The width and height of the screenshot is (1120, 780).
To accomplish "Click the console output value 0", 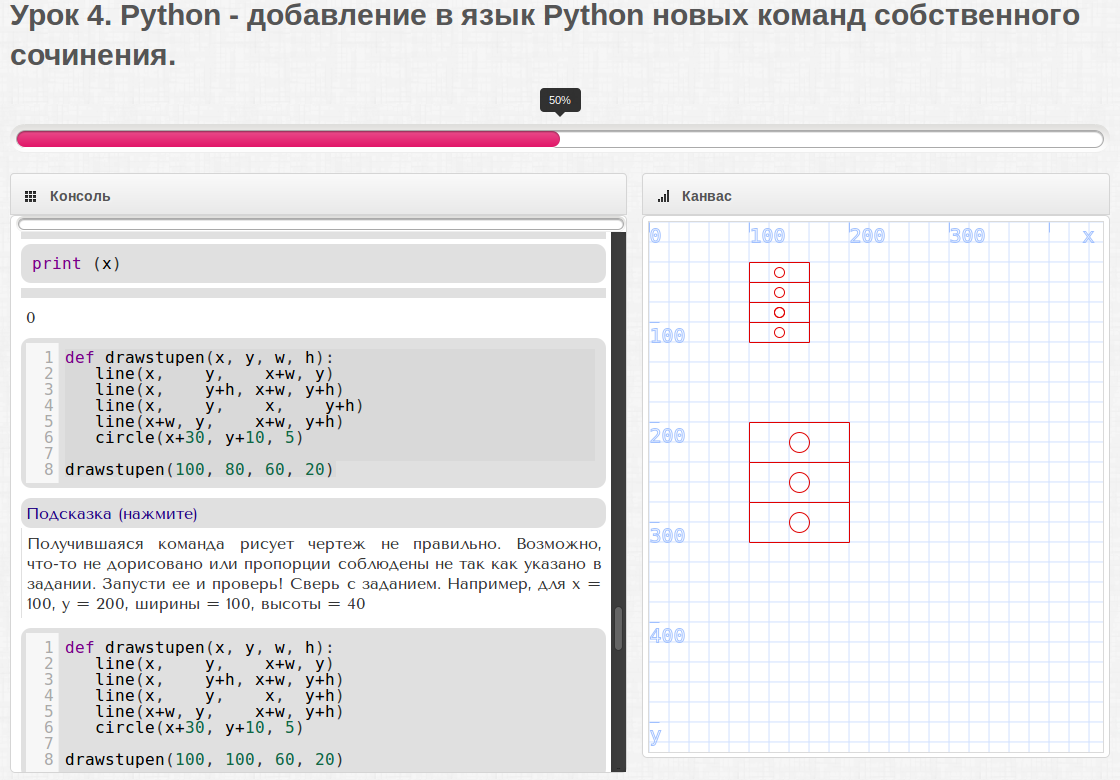I will (x=31, y=318).
